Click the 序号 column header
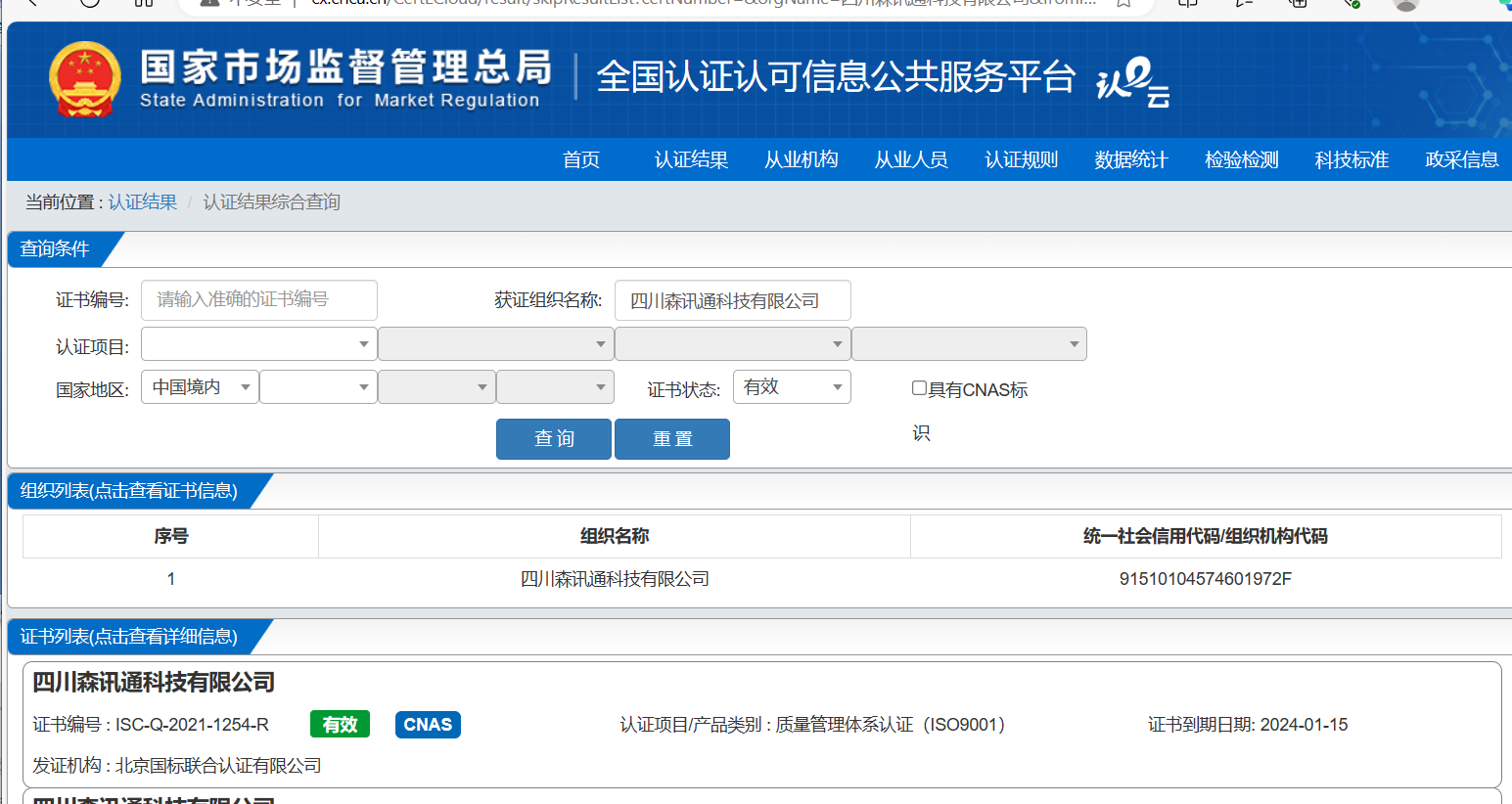Image resolution: width=1512 pixels, height=804 pixels. click(x=171, y=536)
